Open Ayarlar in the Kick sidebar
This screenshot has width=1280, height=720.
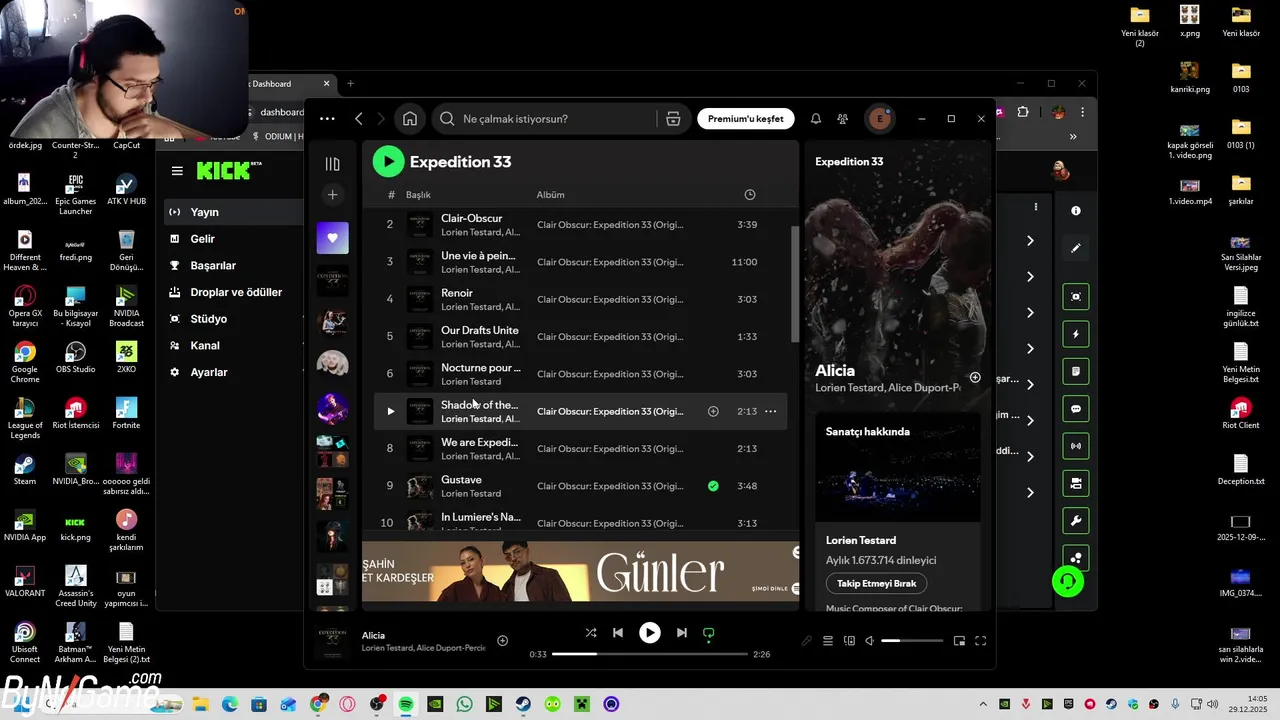[209, 372]
